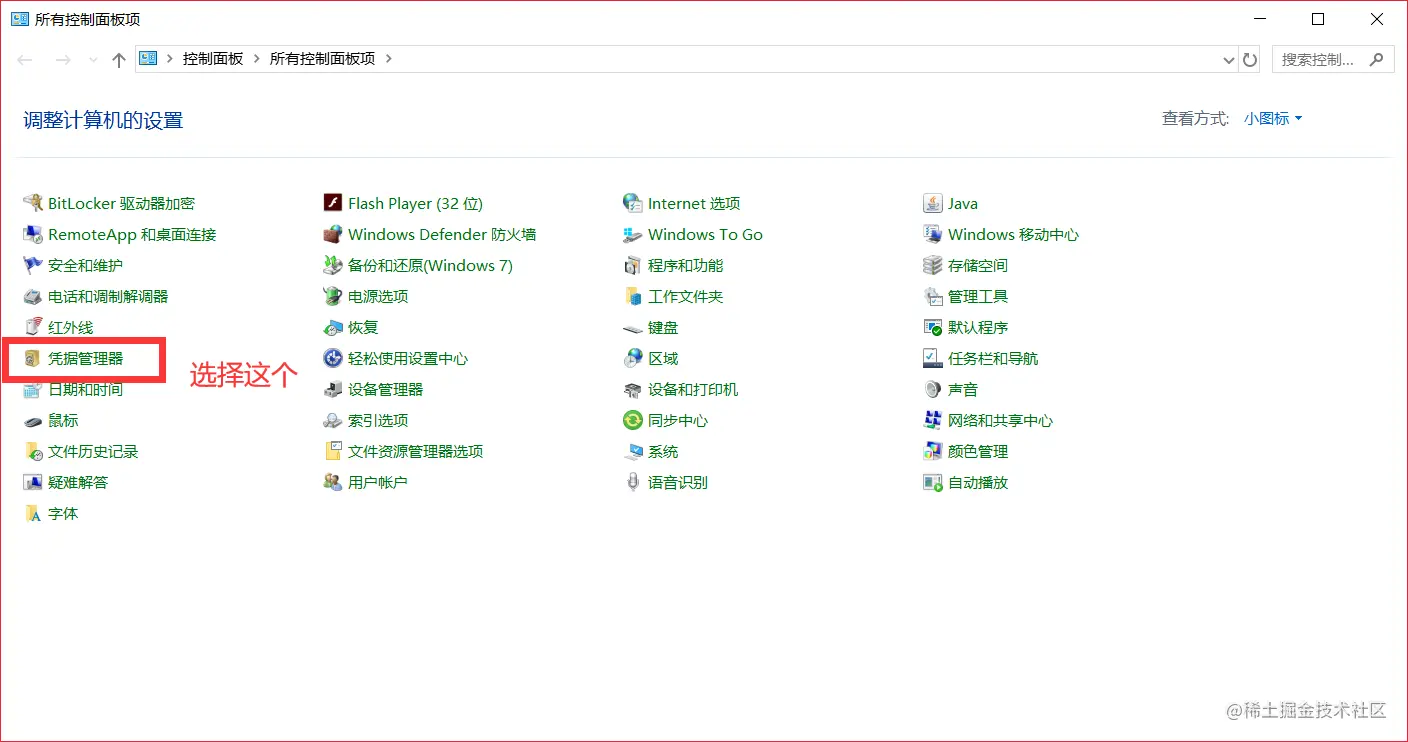Click the Windows Defender 防火墙 icon
Screen dimensions: 1408x742
click(x=333, y=234)
